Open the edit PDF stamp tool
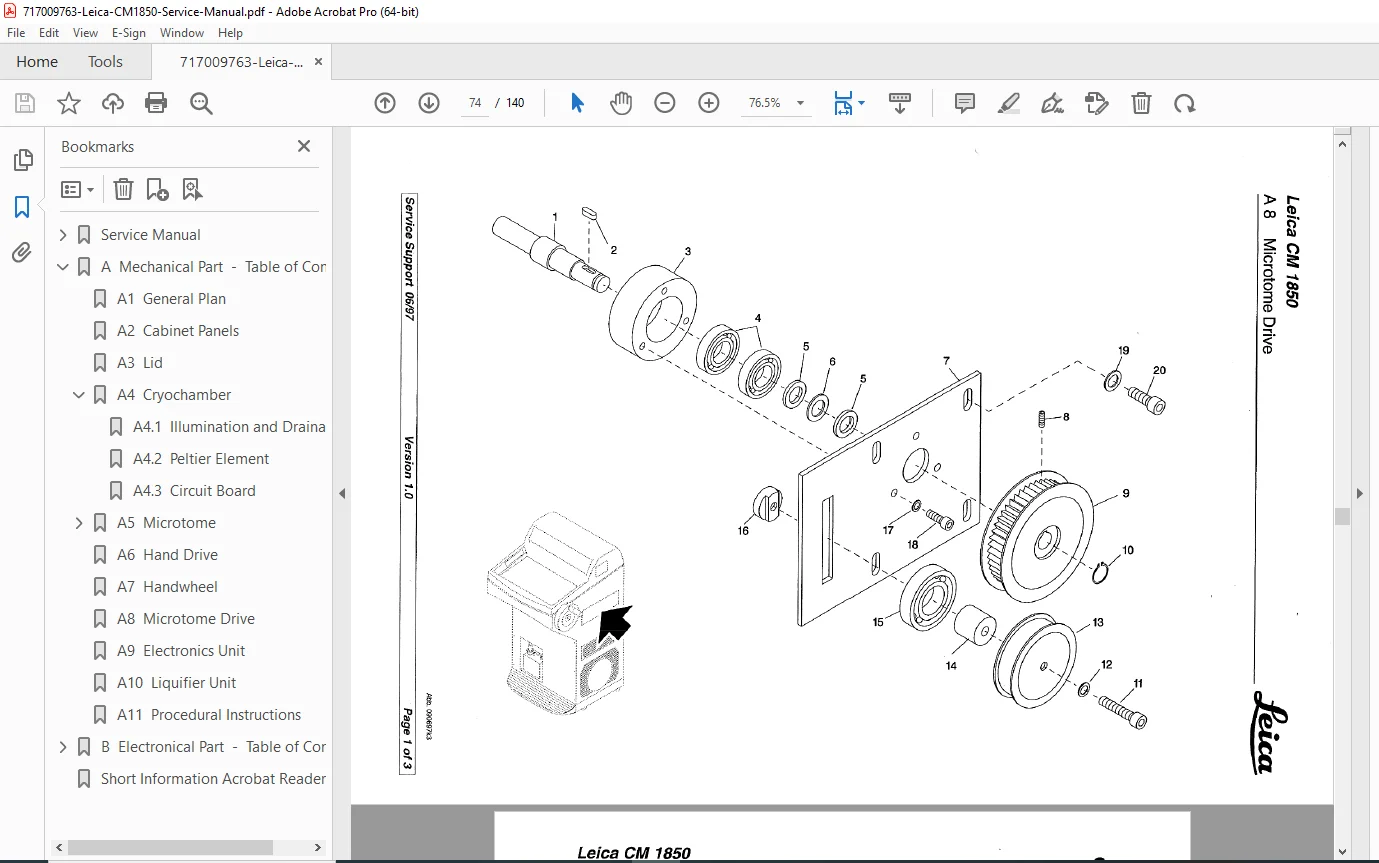Screen dimensions: 1379x863 [x=1097, y=103]
